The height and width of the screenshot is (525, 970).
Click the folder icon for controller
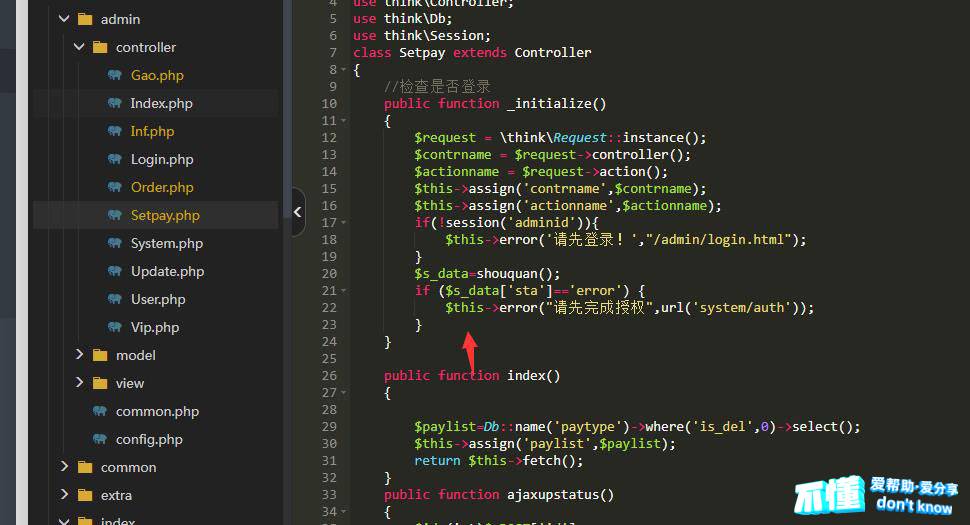click(x=99, y=47)
